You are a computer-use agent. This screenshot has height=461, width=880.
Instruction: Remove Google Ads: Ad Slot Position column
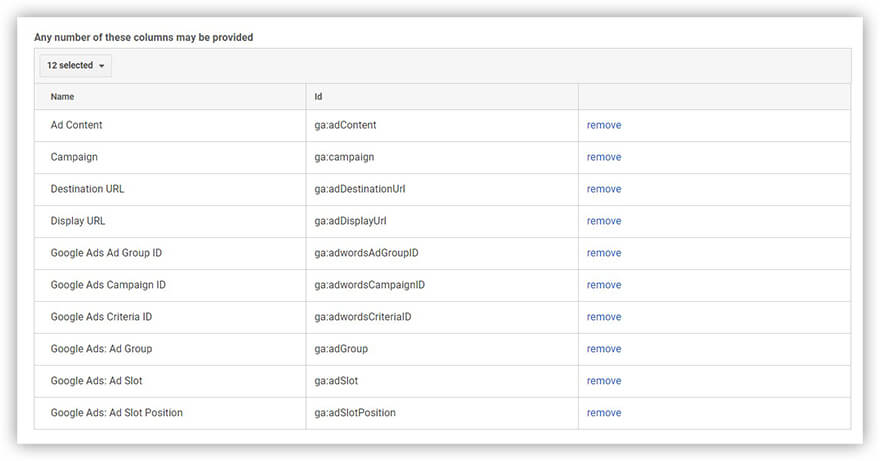tap(603, 413)
